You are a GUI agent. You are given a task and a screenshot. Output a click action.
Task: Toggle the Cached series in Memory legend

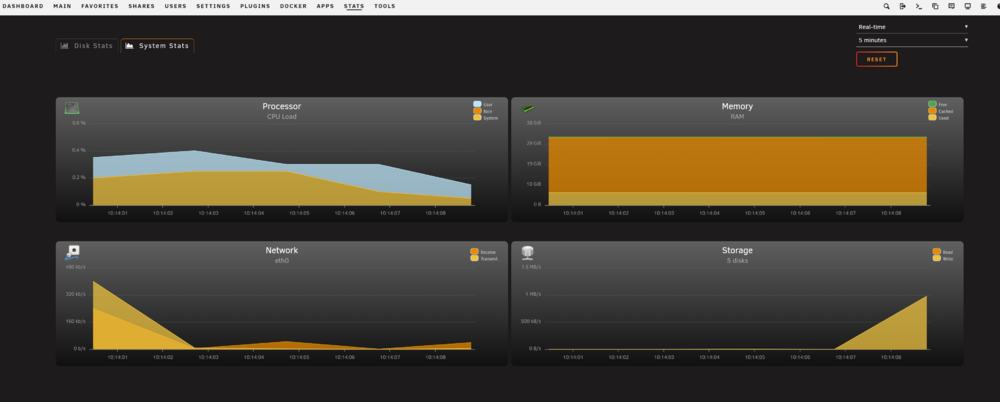point(941,111)
